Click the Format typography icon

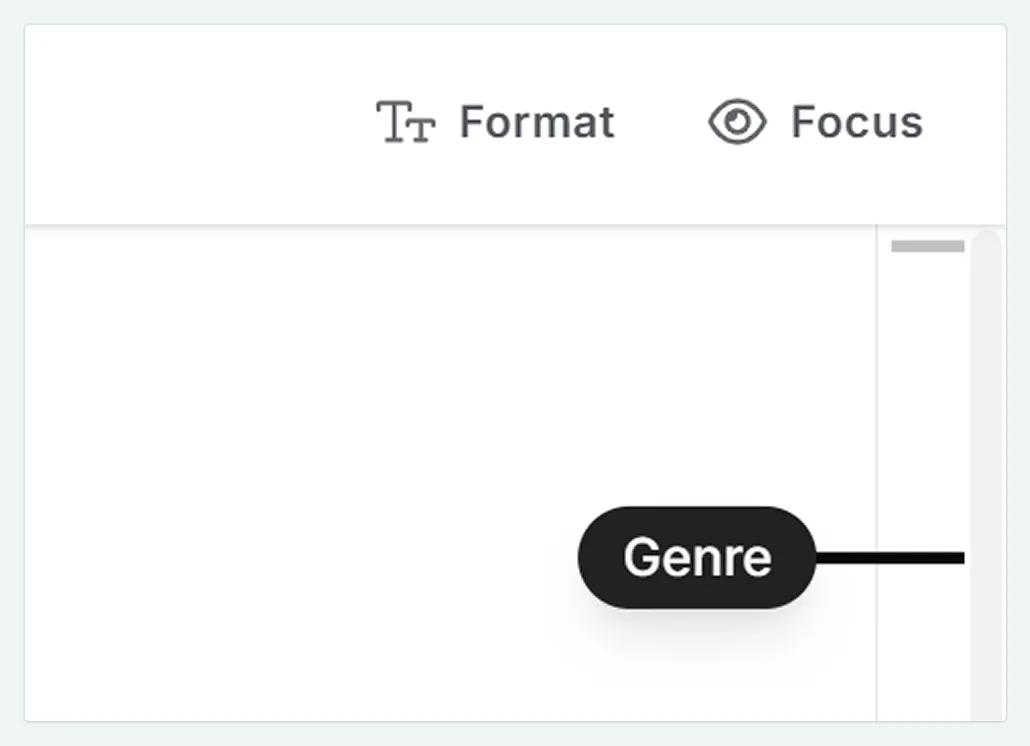pyautogui.click(x=406, y=122)
